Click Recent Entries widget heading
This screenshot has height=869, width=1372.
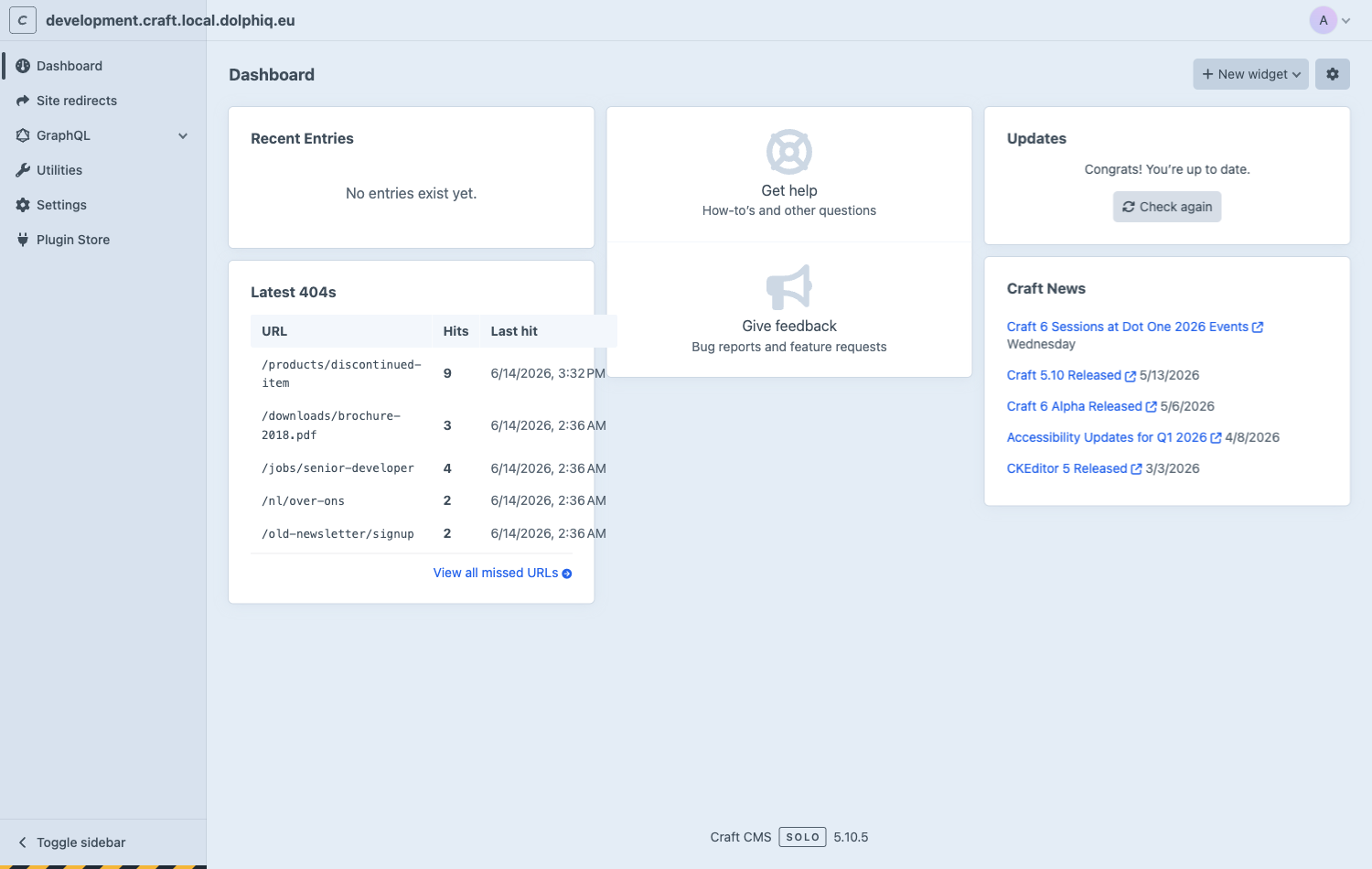click(x=302, y=138)
